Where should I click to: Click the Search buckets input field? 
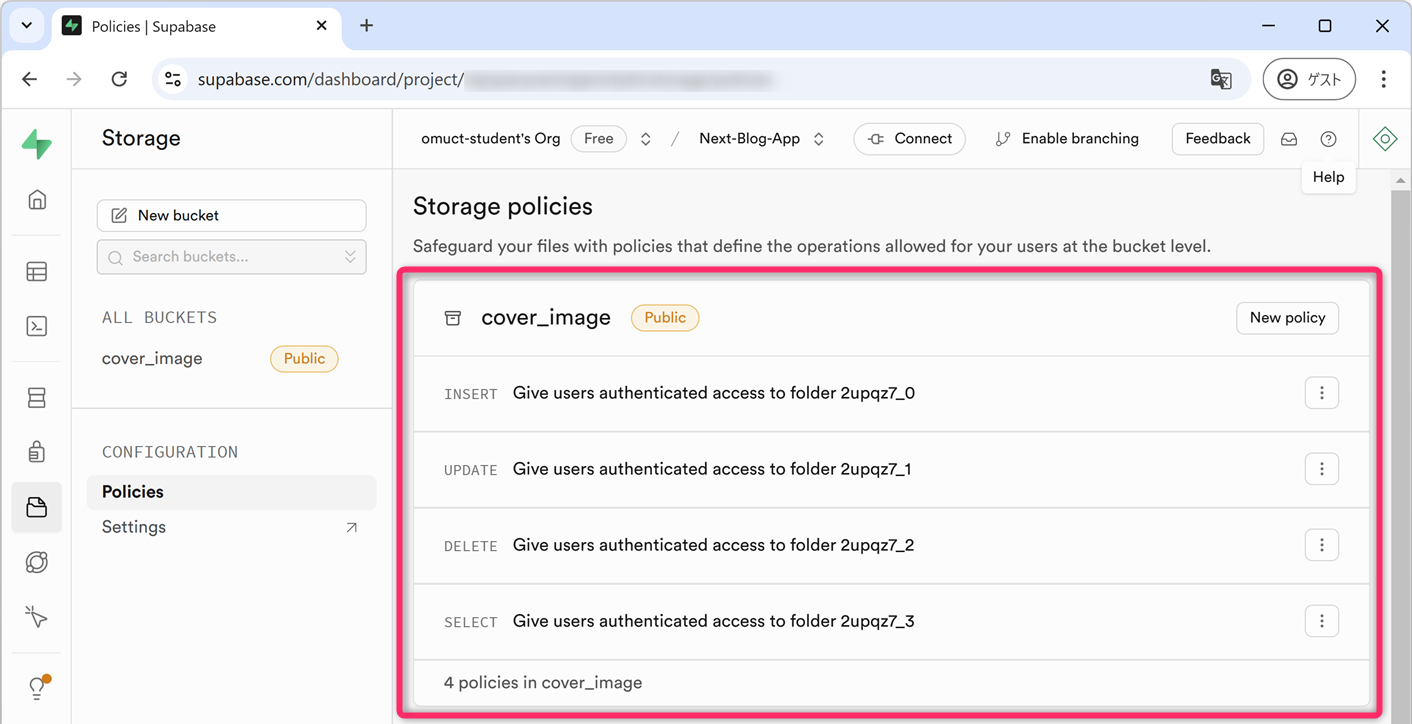coord(231,257)
